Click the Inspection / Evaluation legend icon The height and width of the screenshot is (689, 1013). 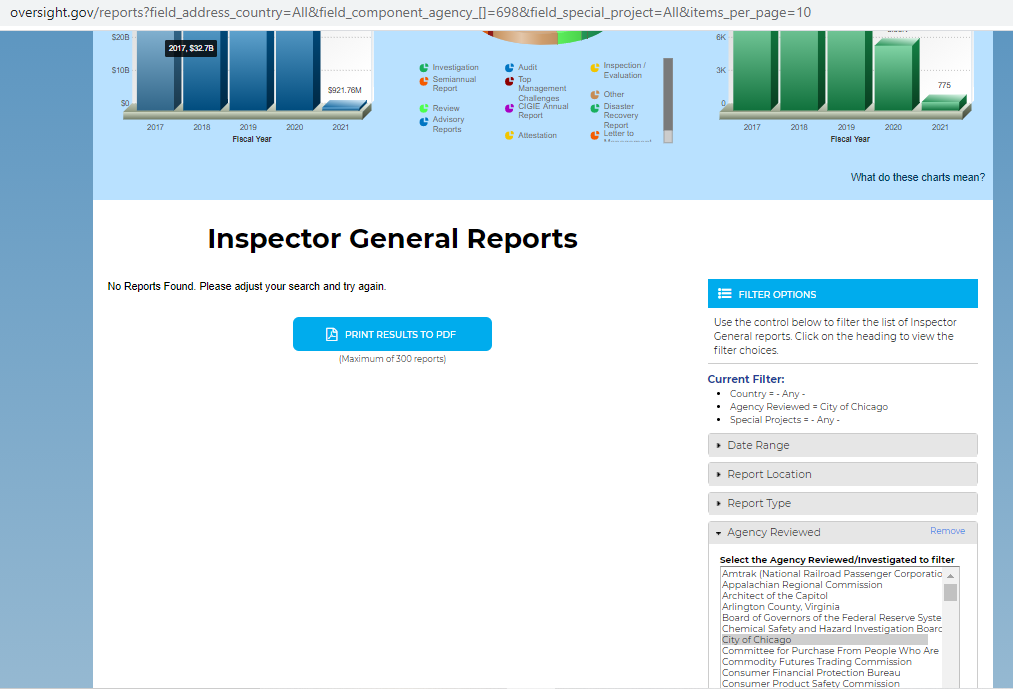(594, 68)
